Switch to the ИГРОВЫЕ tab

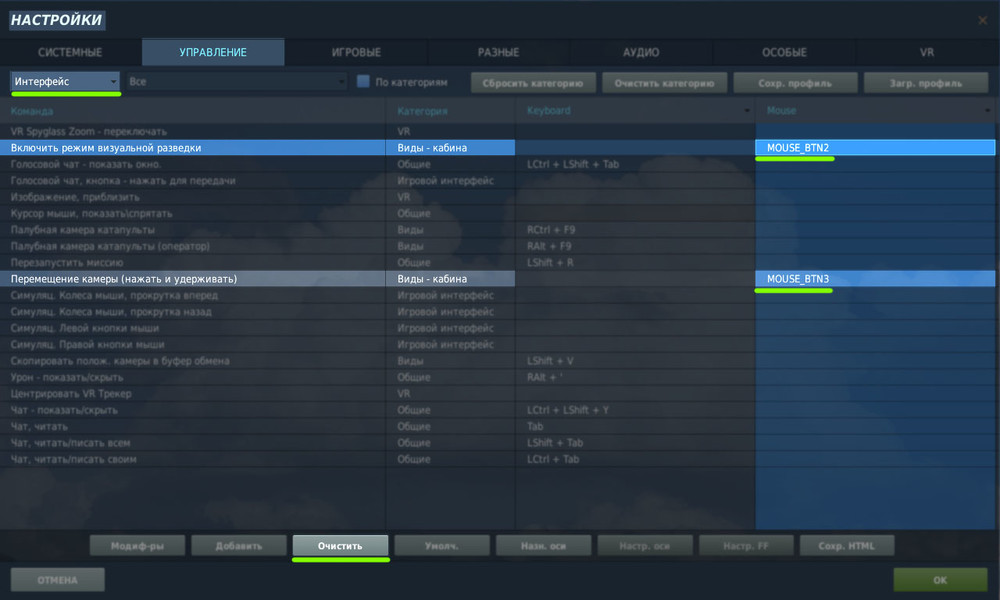point(355,52)
